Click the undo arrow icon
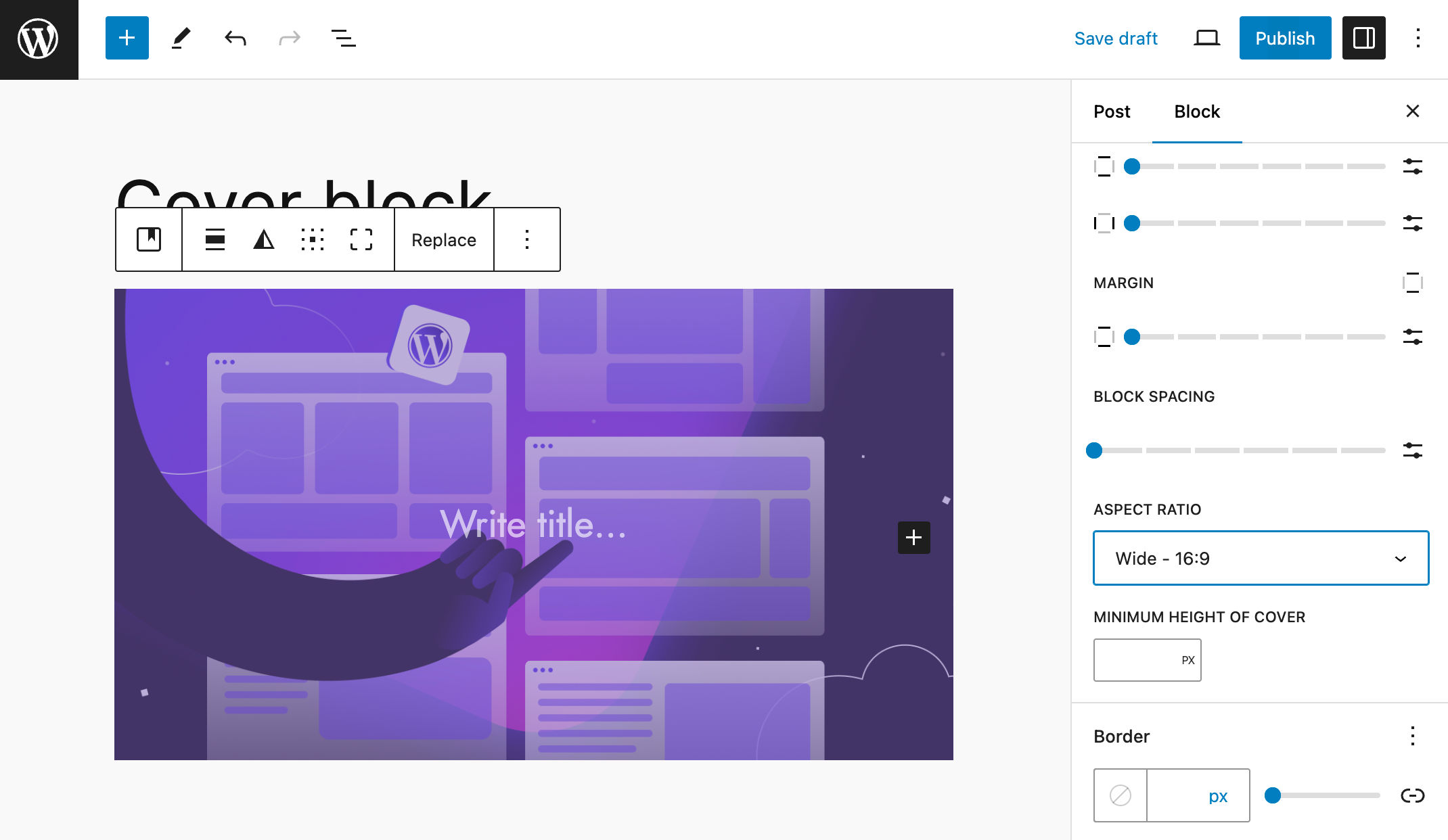1448x840 pixels. [234, 38]
